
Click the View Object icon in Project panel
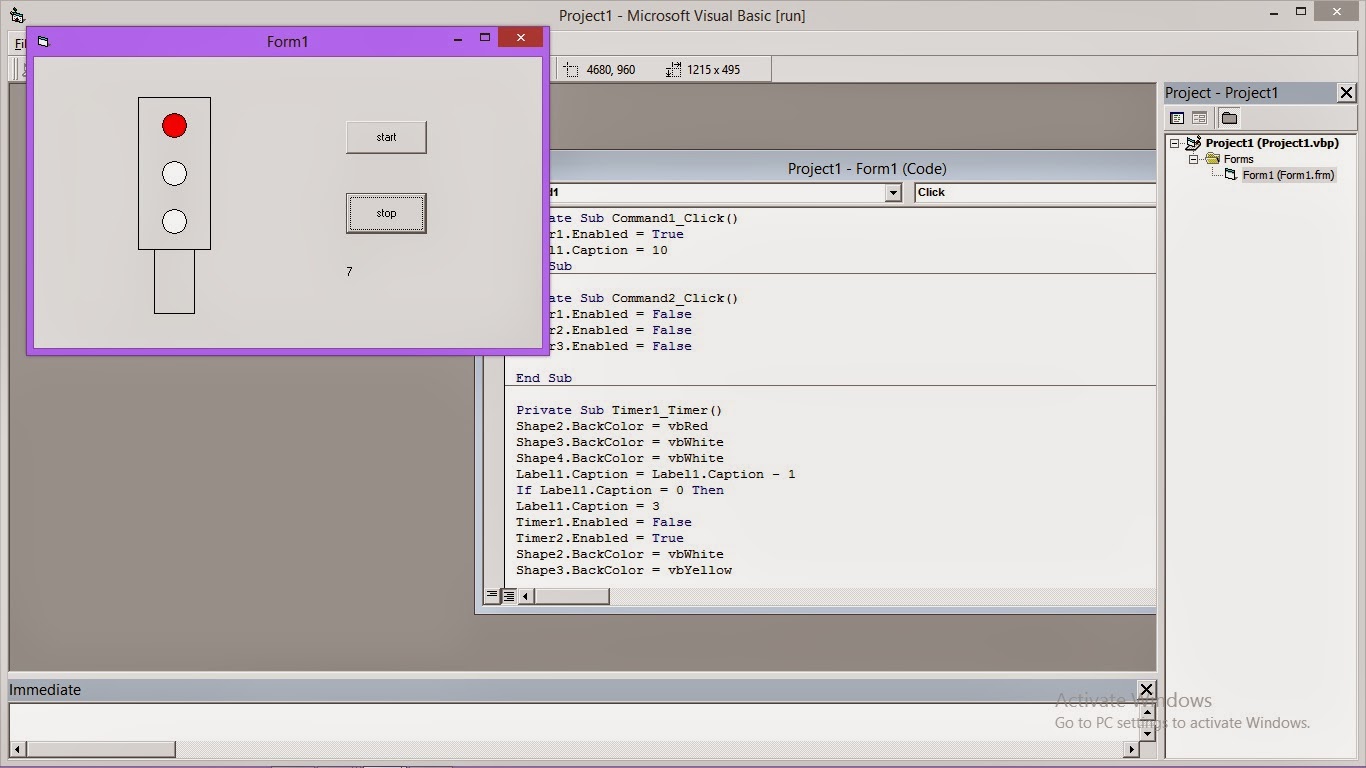click(x=1199, y=118)
